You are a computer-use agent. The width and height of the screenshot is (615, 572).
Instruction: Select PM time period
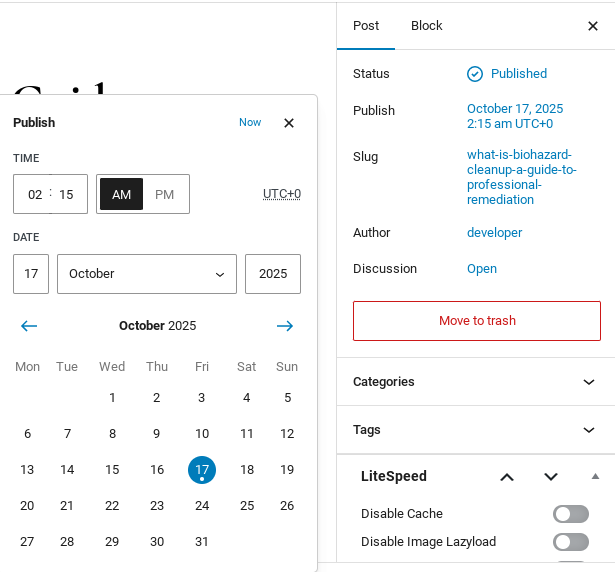point(165,194)
